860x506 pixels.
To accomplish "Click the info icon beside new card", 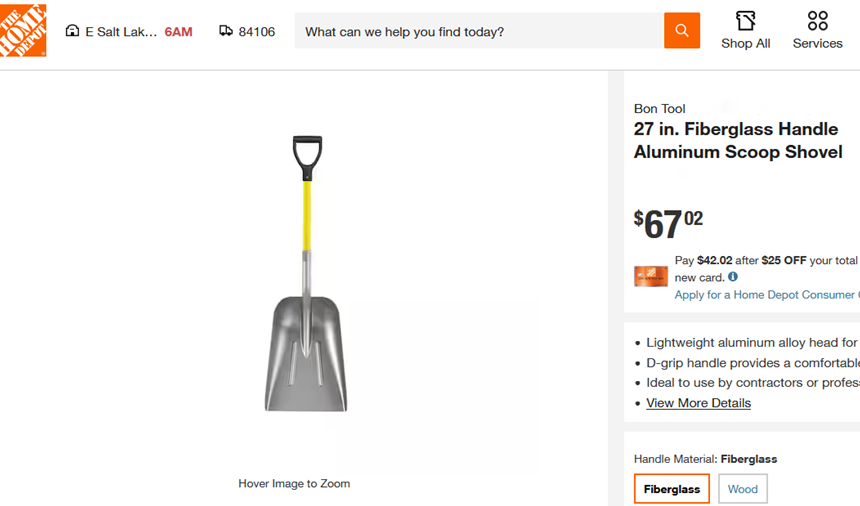I will [x=733, y=277].
